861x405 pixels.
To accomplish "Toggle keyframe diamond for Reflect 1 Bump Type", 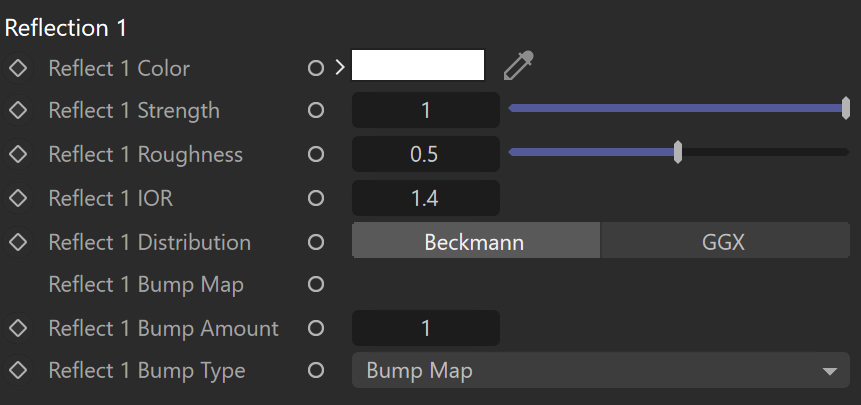I will pos(18,370).
